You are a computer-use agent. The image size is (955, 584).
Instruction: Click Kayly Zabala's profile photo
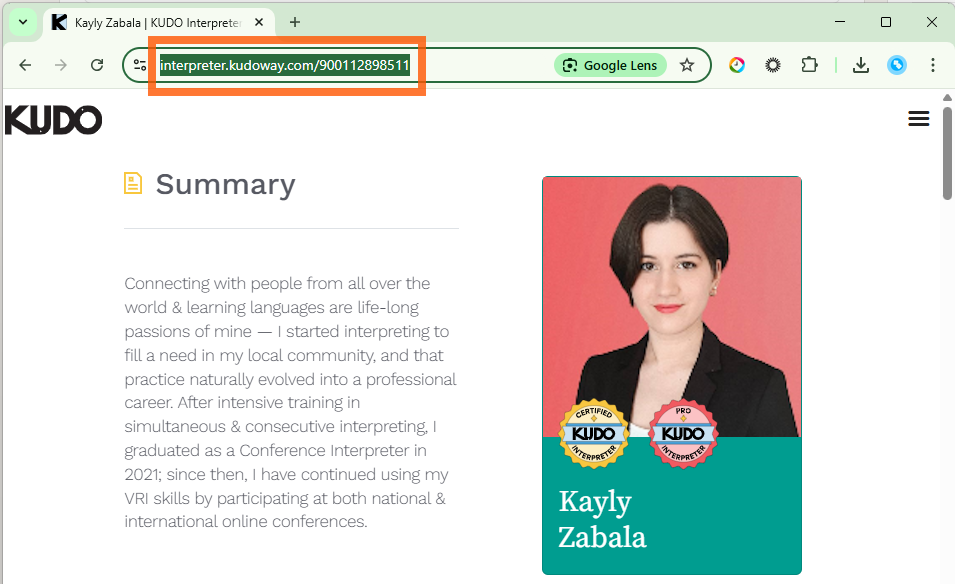coord(672,306)
